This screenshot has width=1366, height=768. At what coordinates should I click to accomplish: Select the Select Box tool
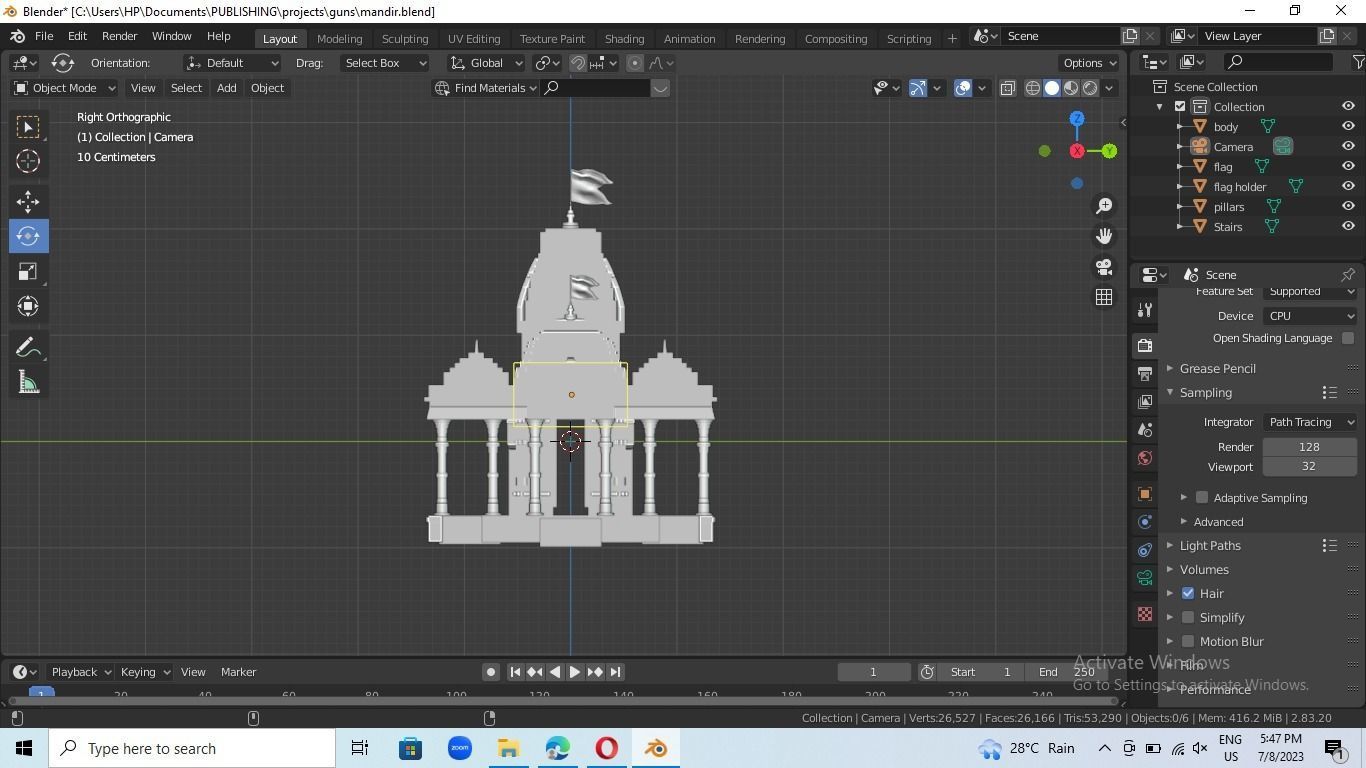[28, 126]
